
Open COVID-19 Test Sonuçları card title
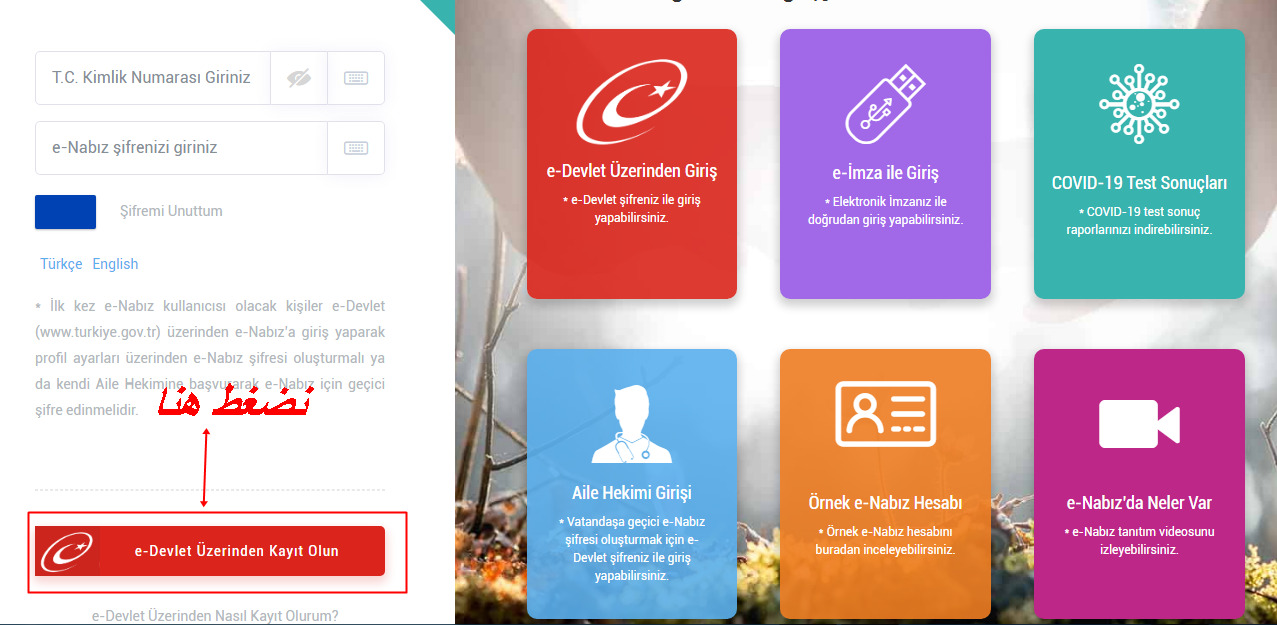pos(1139,183)
